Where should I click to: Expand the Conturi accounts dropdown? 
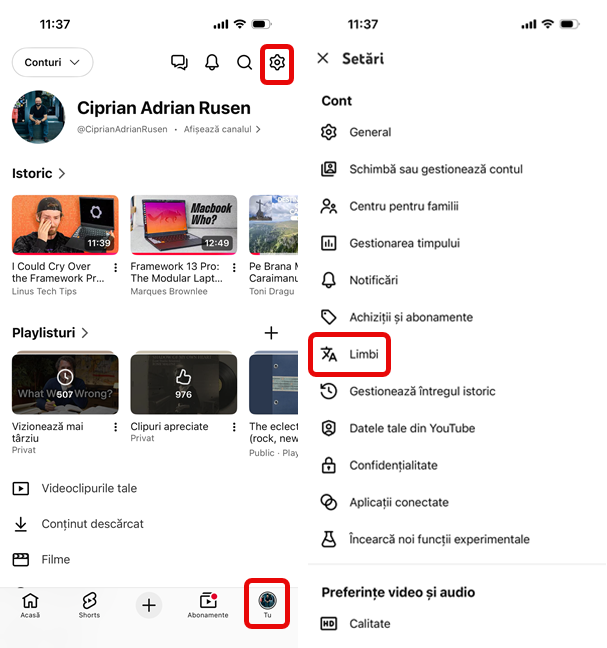pos(52,62)
